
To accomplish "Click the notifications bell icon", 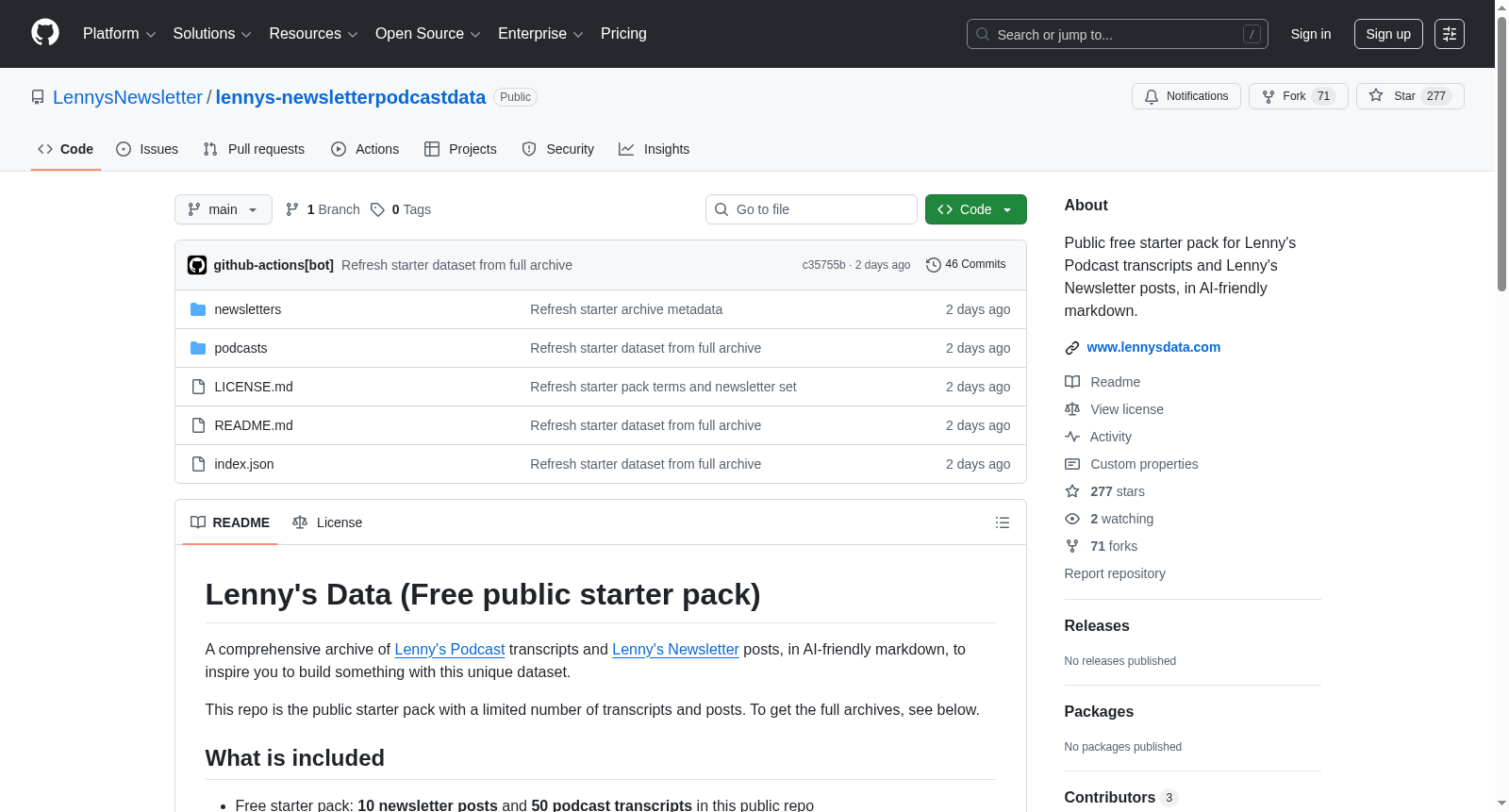I will tap(1152, 96).
